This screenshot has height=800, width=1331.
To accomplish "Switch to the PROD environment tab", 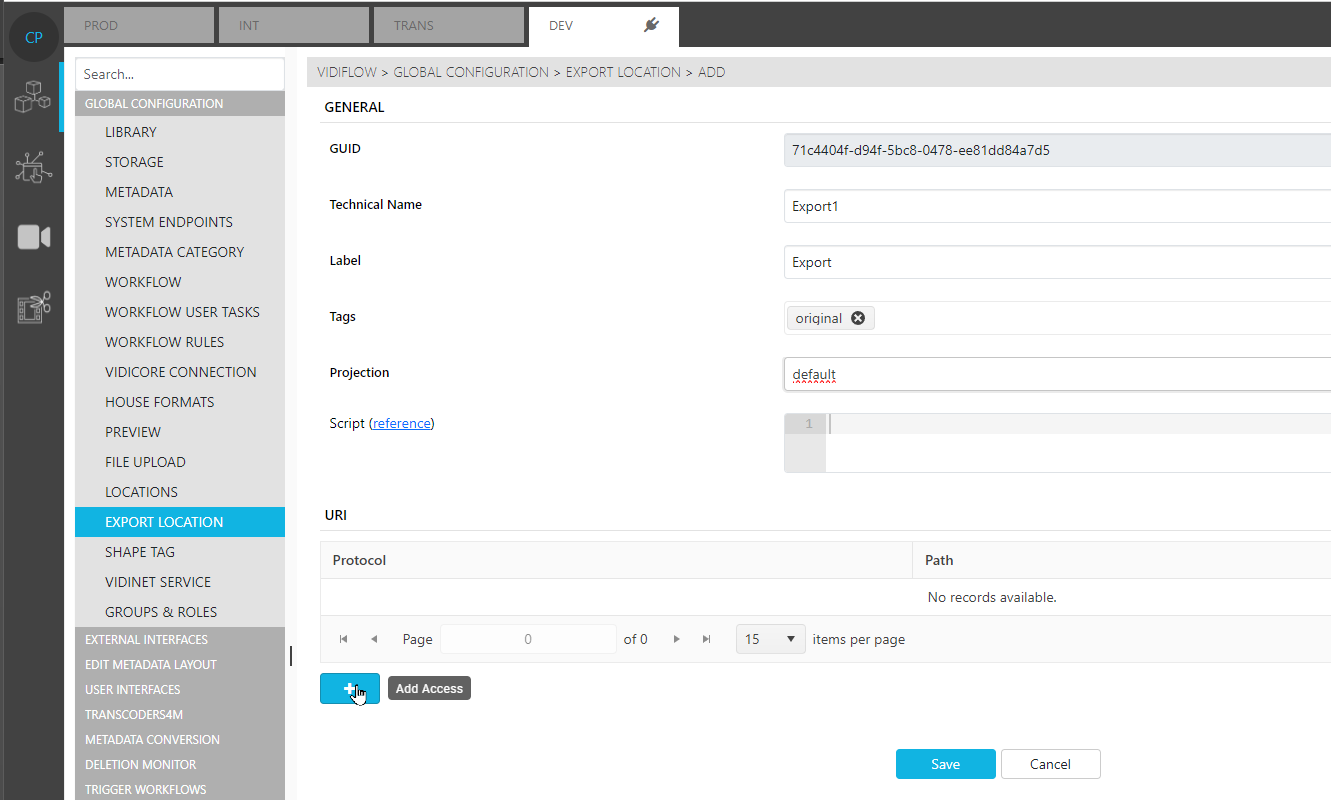I will pos(139,26).
